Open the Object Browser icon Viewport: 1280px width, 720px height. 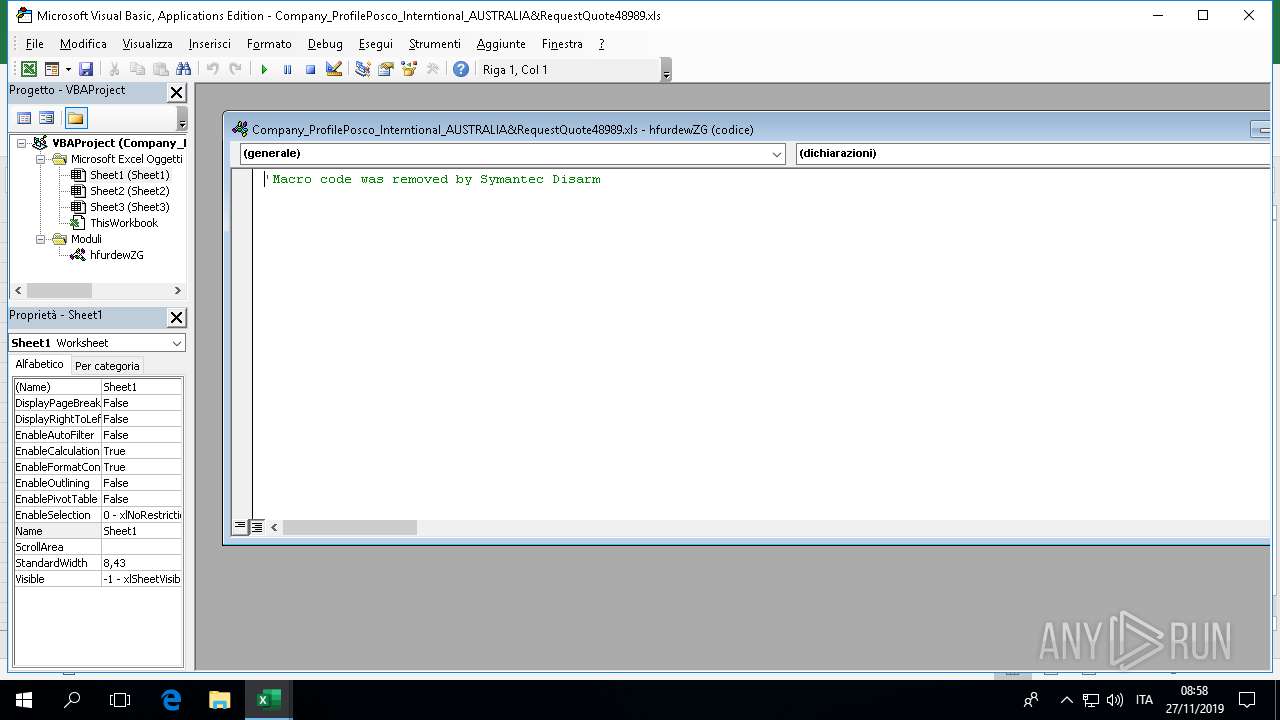(x=408, y=69)
